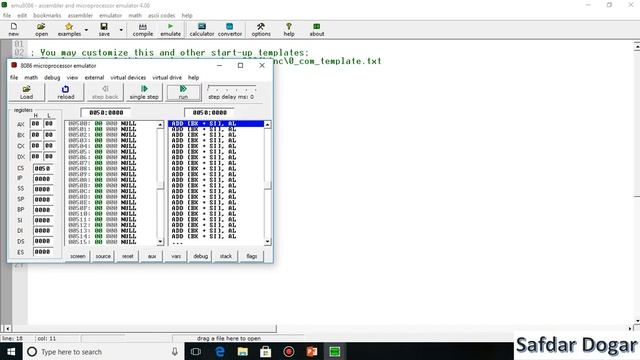The image size is (640, 360).
Task: Open the virtual devices menu
Action: [128, 78]
